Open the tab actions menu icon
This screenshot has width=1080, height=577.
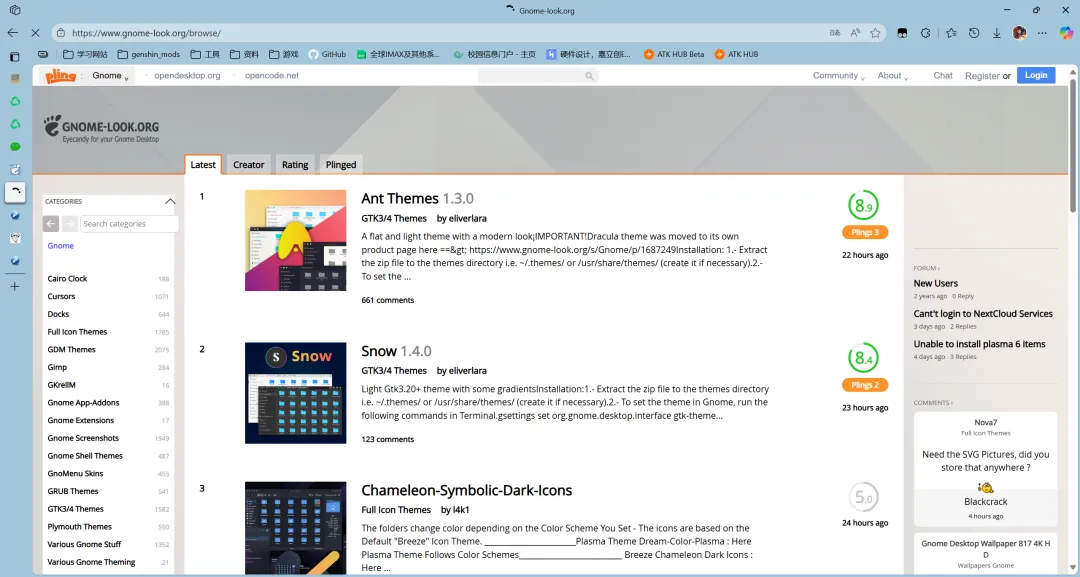click(14, 56)
